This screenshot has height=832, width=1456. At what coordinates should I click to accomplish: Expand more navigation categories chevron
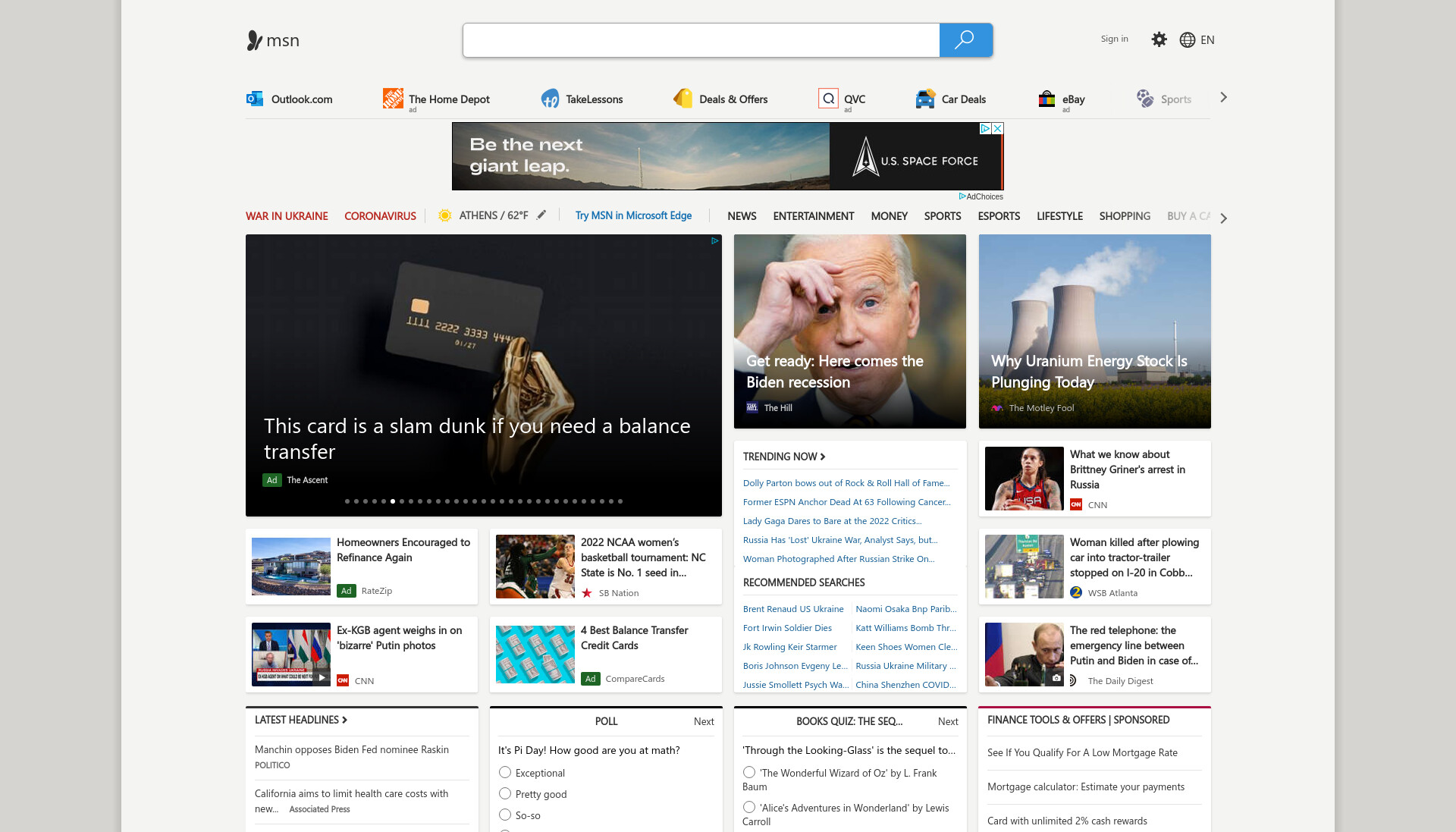1223,218
